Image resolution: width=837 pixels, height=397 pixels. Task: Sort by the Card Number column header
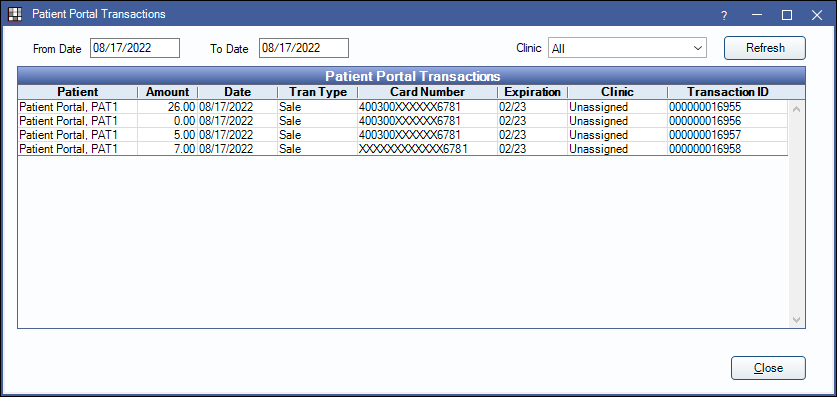tap(428, 92)
